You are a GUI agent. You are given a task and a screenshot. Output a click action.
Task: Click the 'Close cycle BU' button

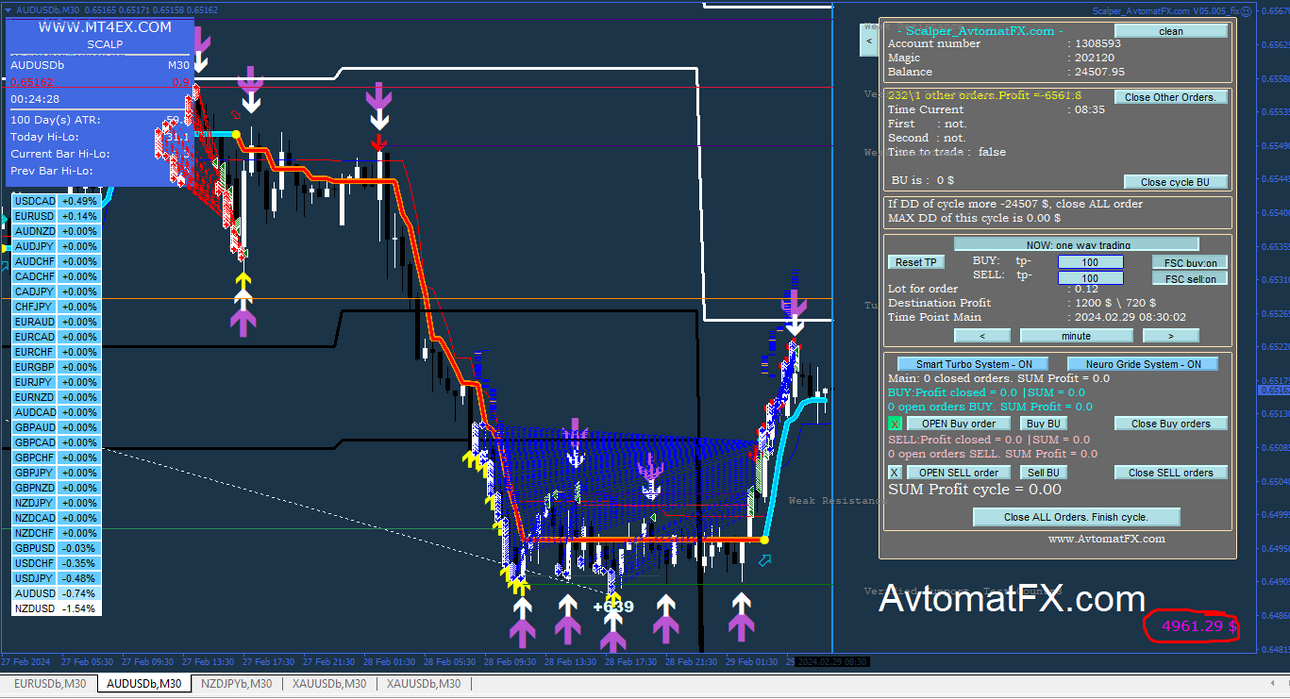pos(1175,182)
